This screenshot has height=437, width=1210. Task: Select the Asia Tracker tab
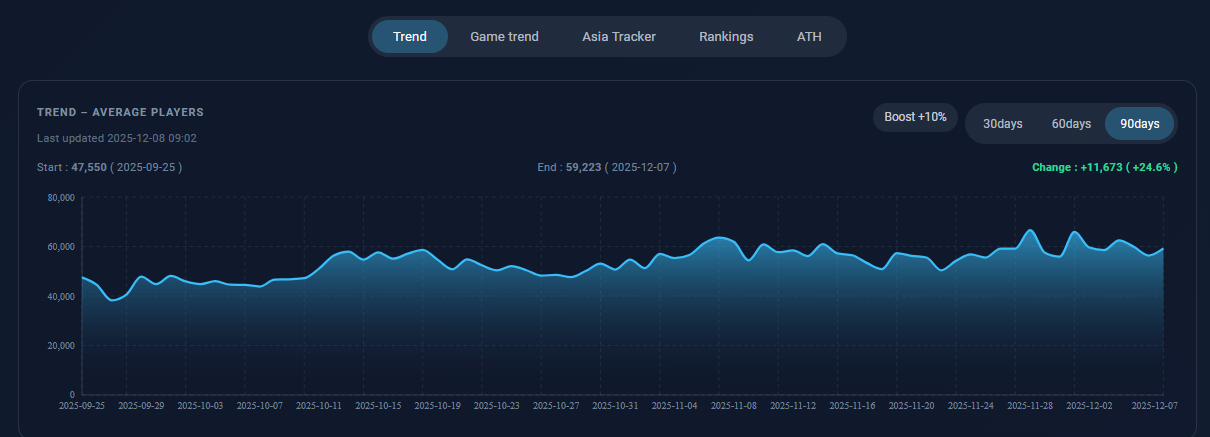(x=619, y=37)
